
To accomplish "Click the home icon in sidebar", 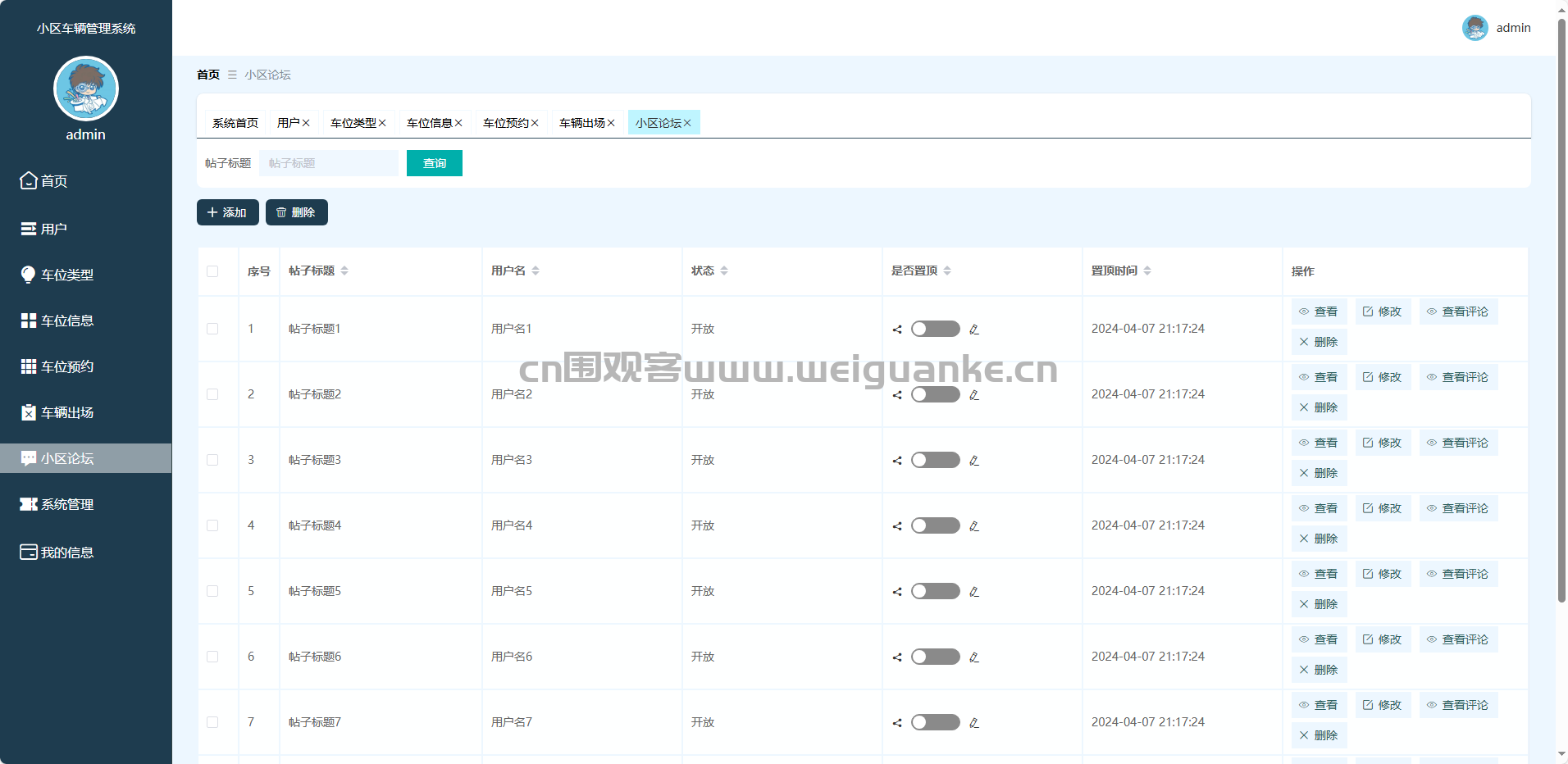I will click(x=29, y=180).
